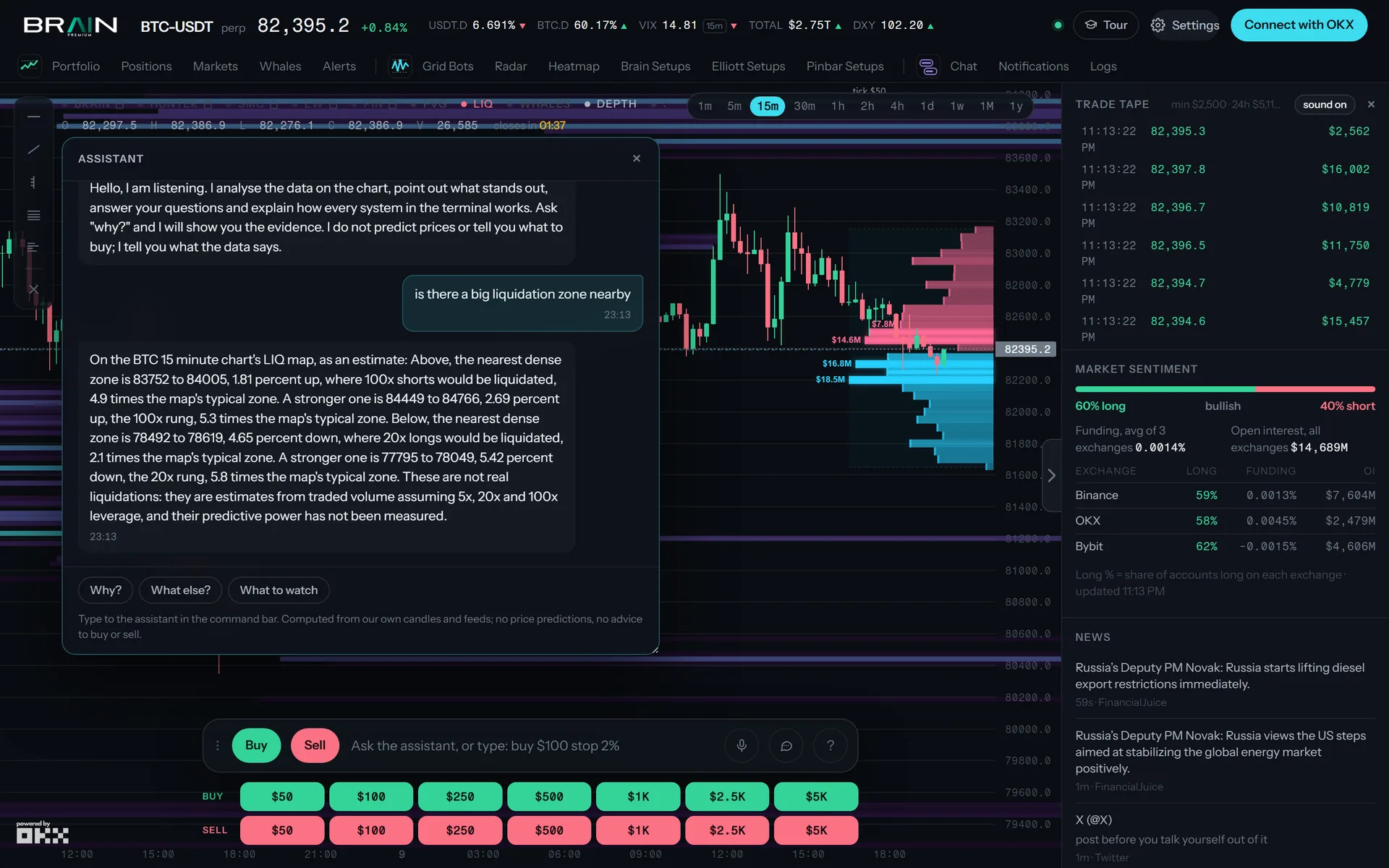The width and height of the screenshot is (1389, 868).
Task: Open the Logs page
Action: click(x=1103, y=66)
